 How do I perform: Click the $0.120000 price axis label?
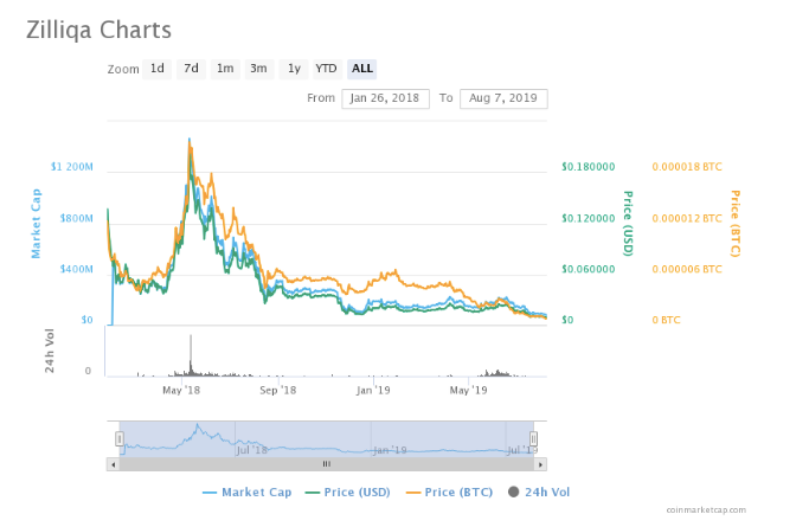[588, 218]
